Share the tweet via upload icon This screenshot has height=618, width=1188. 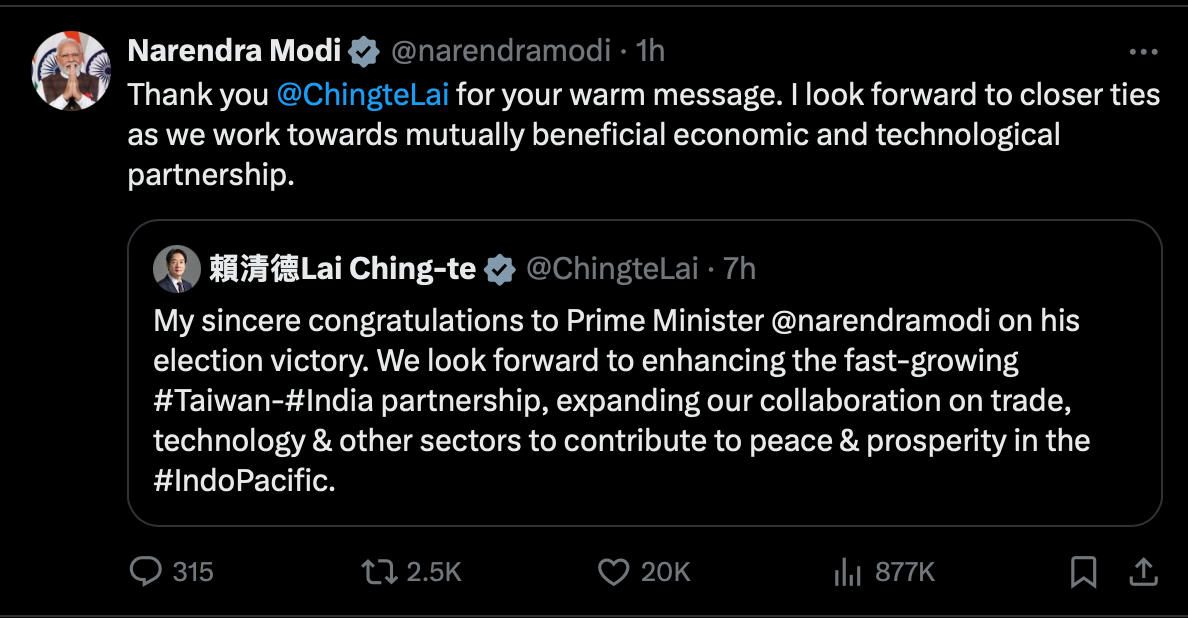pos(1142,572)
